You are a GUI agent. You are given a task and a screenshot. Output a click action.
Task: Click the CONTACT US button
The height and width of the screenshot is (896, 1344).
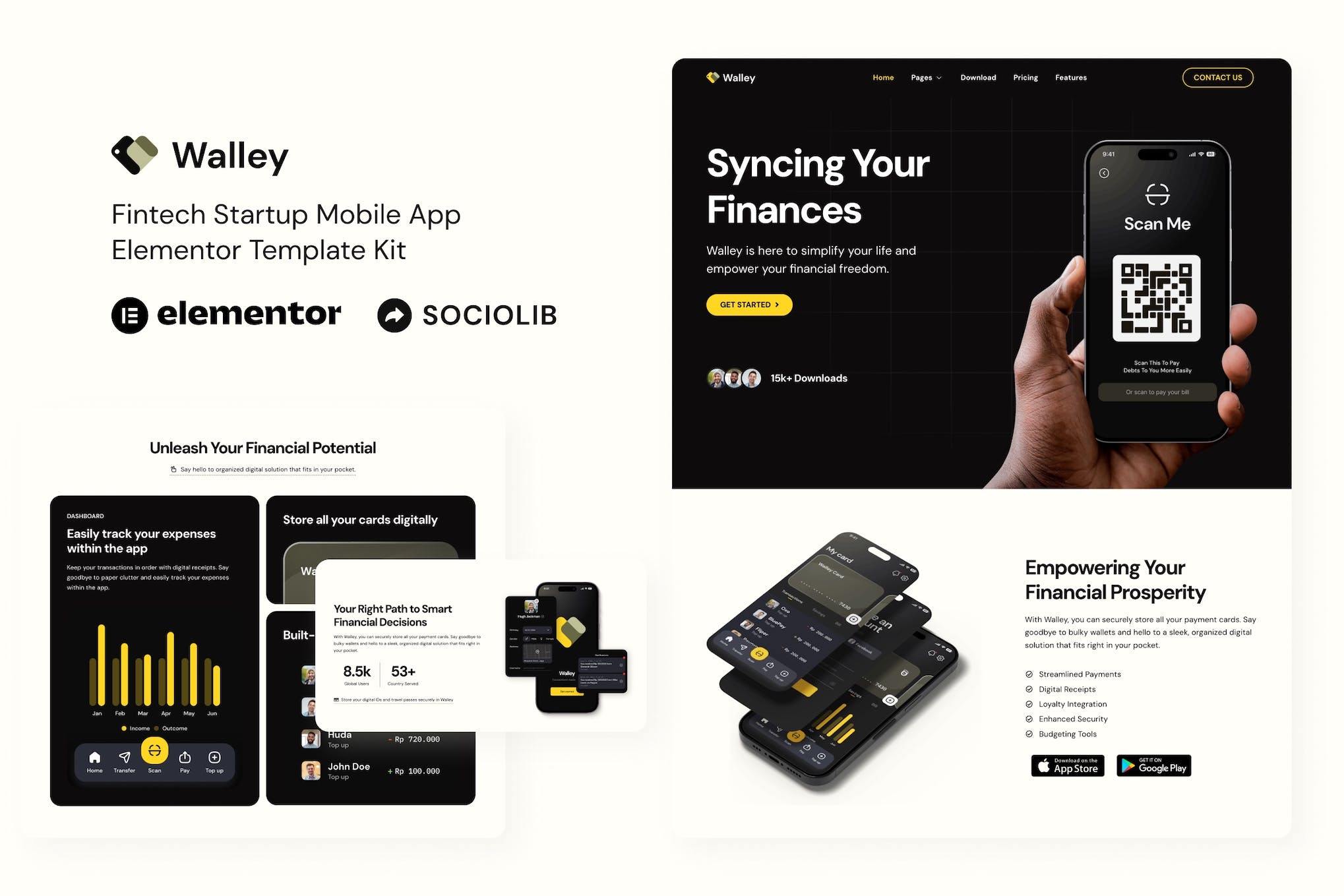click(1216, 77)
